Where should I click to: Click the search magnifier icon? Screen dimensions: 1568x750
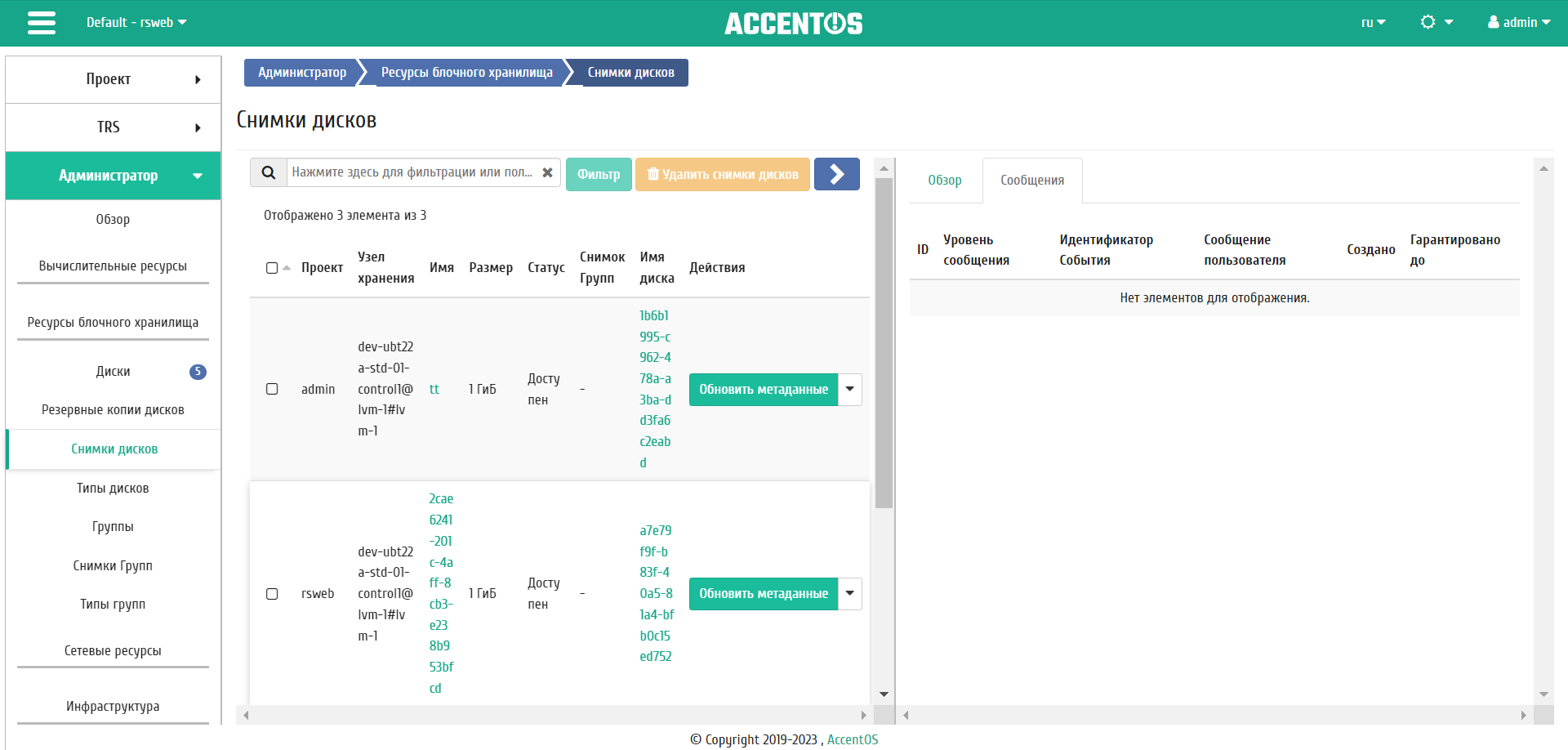tap(268, 173)
